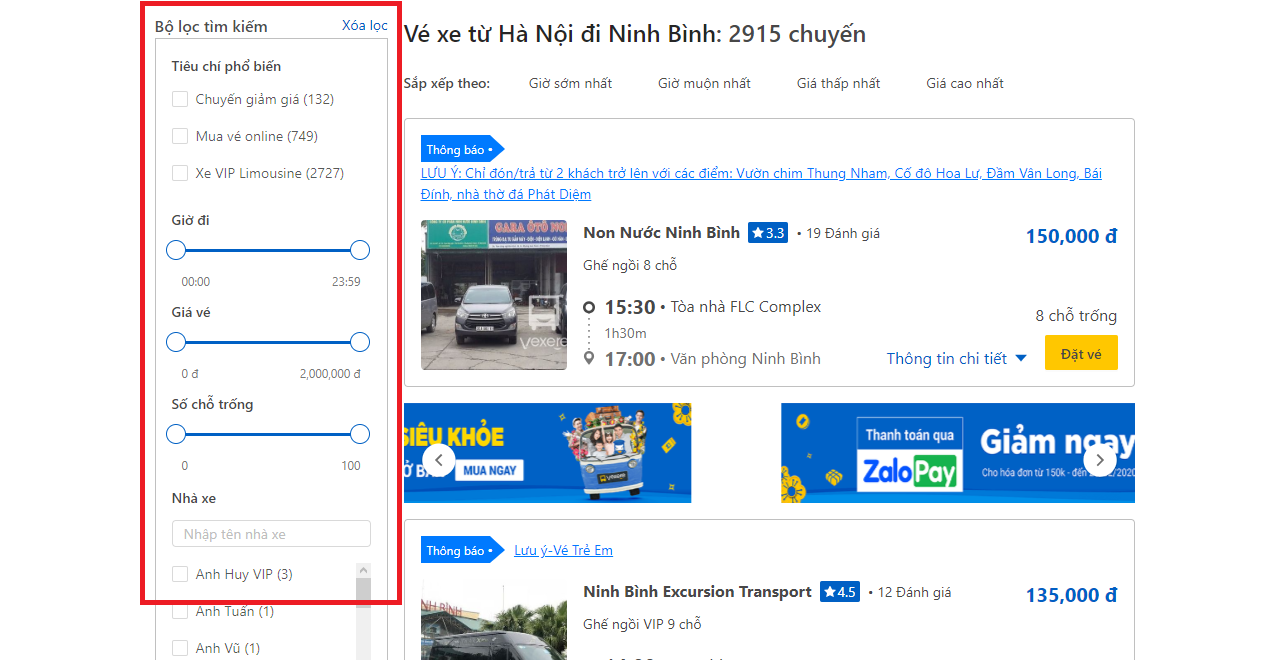Expand Thông tin chi tiết for Non Nước
Image resolution: width=1287 pixels, height=660 pixels.
click(x=956, y=358)
